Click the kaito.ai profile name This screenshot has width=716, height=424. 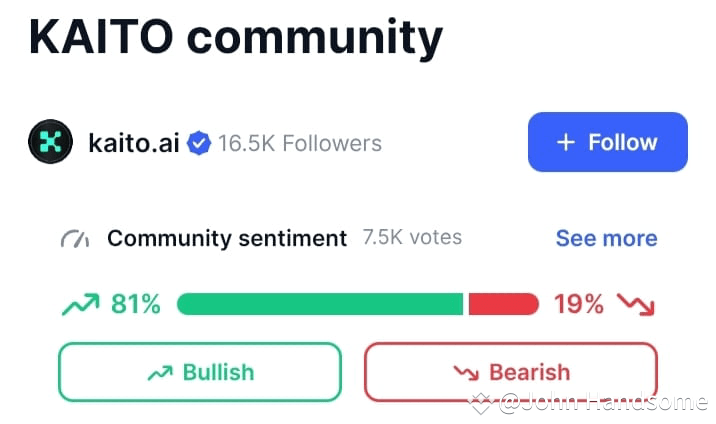pos(133,143)
